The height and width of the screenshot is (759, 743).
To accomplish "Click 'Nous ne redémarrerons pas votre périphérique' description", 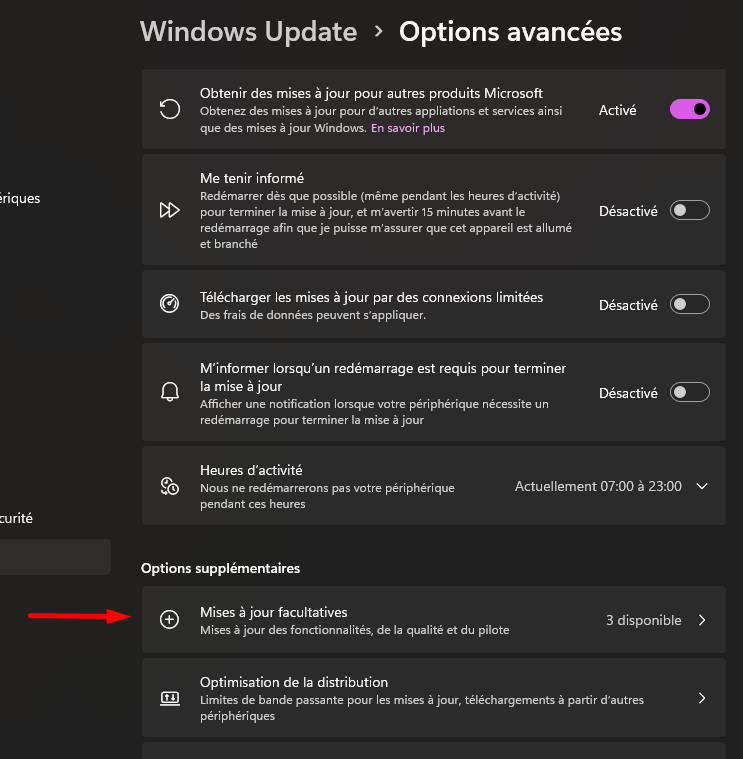I will [327, 496].
